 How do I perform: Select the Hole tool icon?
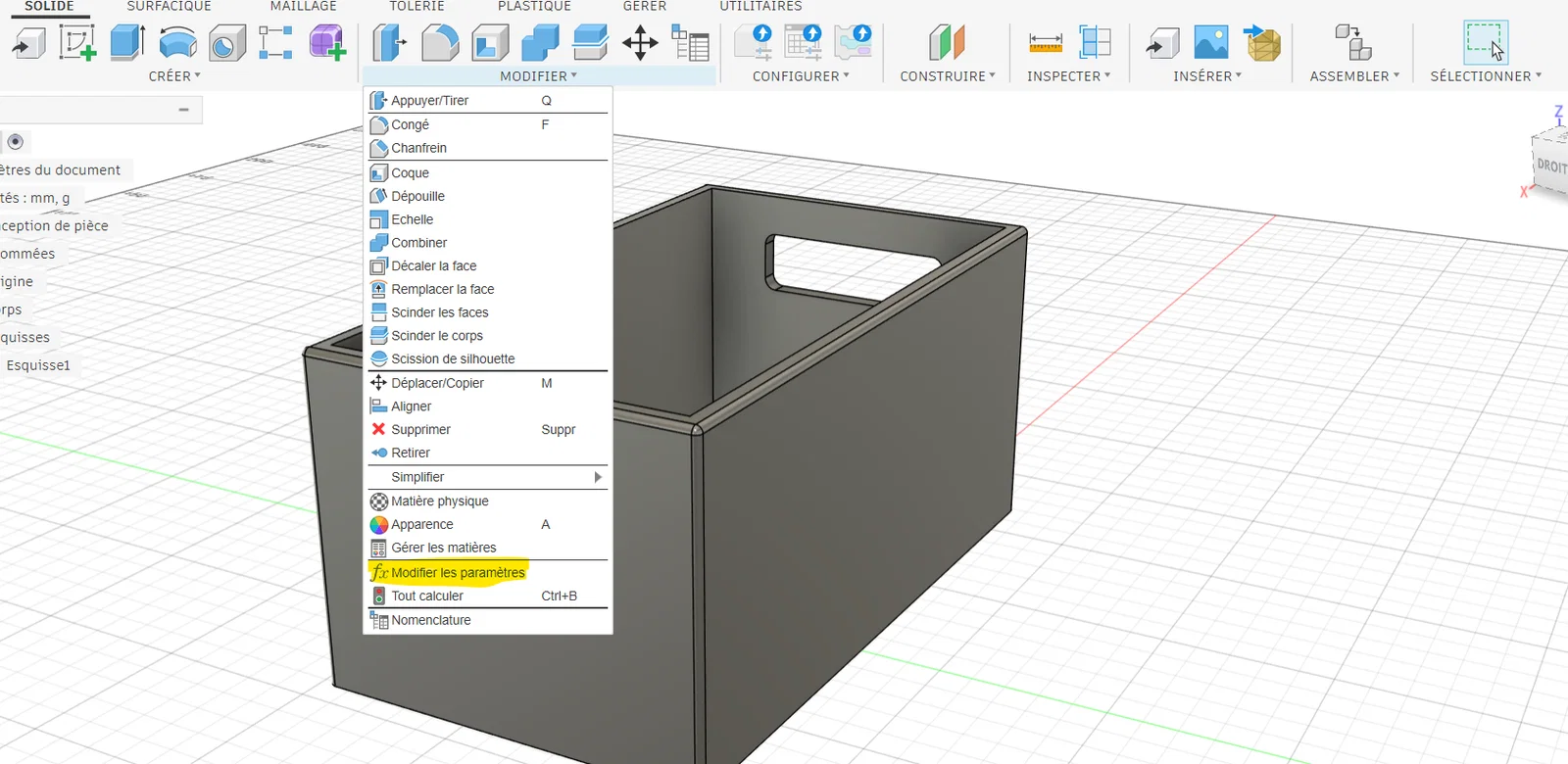tap(226, 43)
